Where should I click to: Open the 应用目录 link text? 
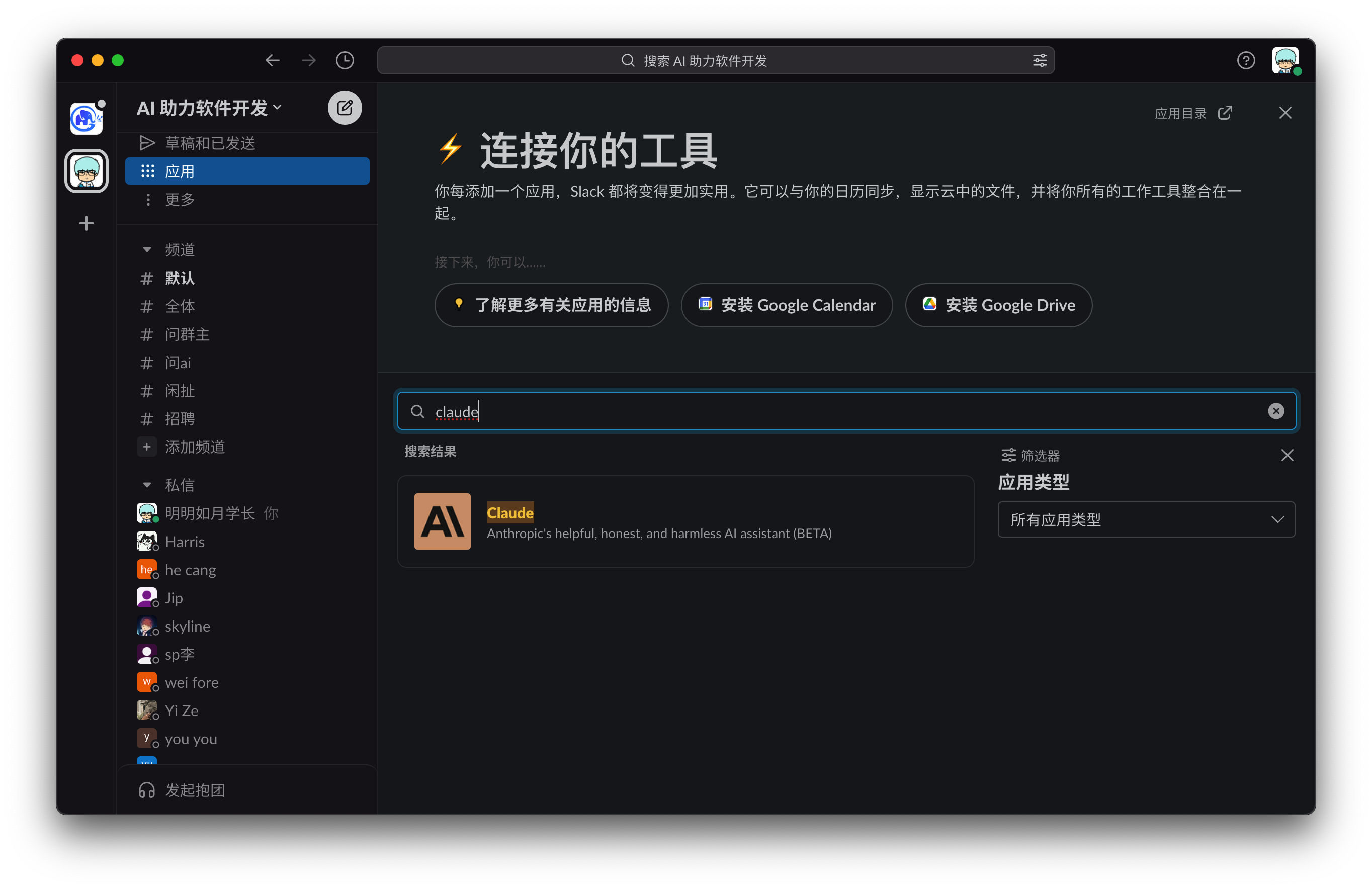point(1180,113)
